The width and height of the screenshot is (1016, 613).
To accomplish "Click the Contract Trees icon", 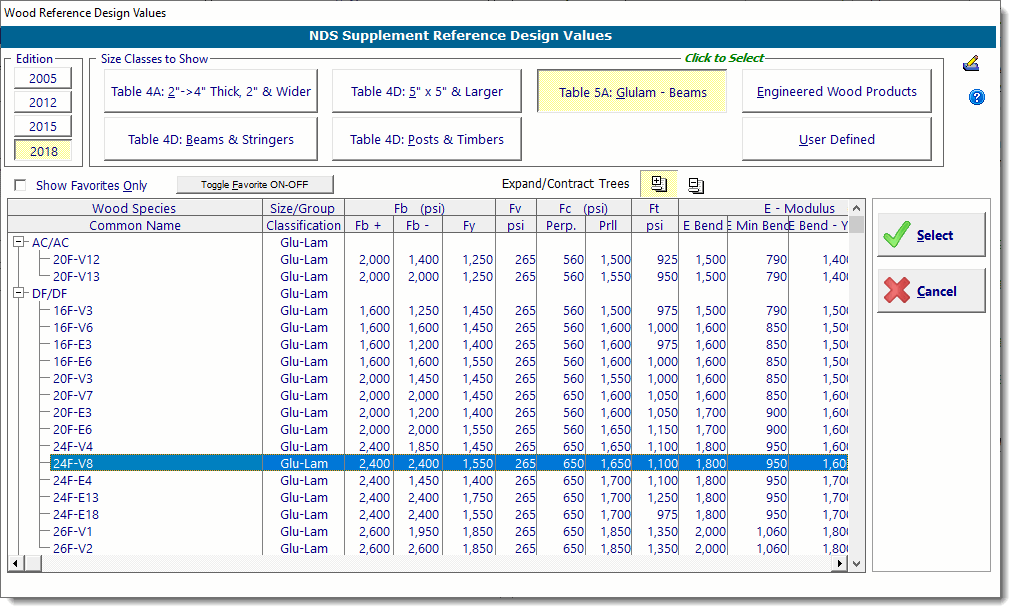I will click(696, 185).
